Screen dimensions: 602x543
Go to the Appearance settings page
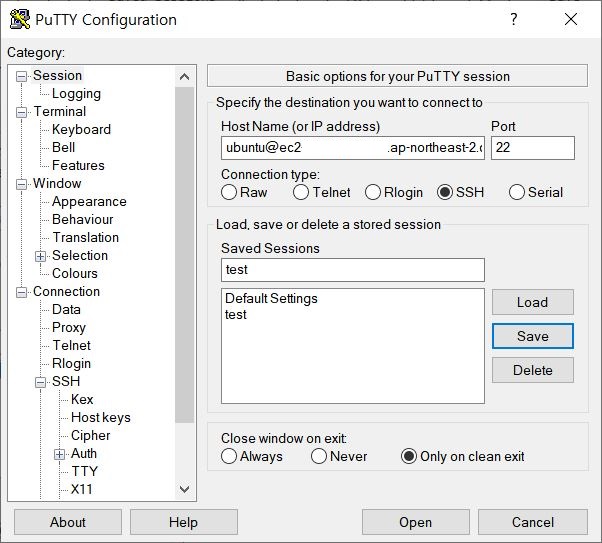point(89,201)
